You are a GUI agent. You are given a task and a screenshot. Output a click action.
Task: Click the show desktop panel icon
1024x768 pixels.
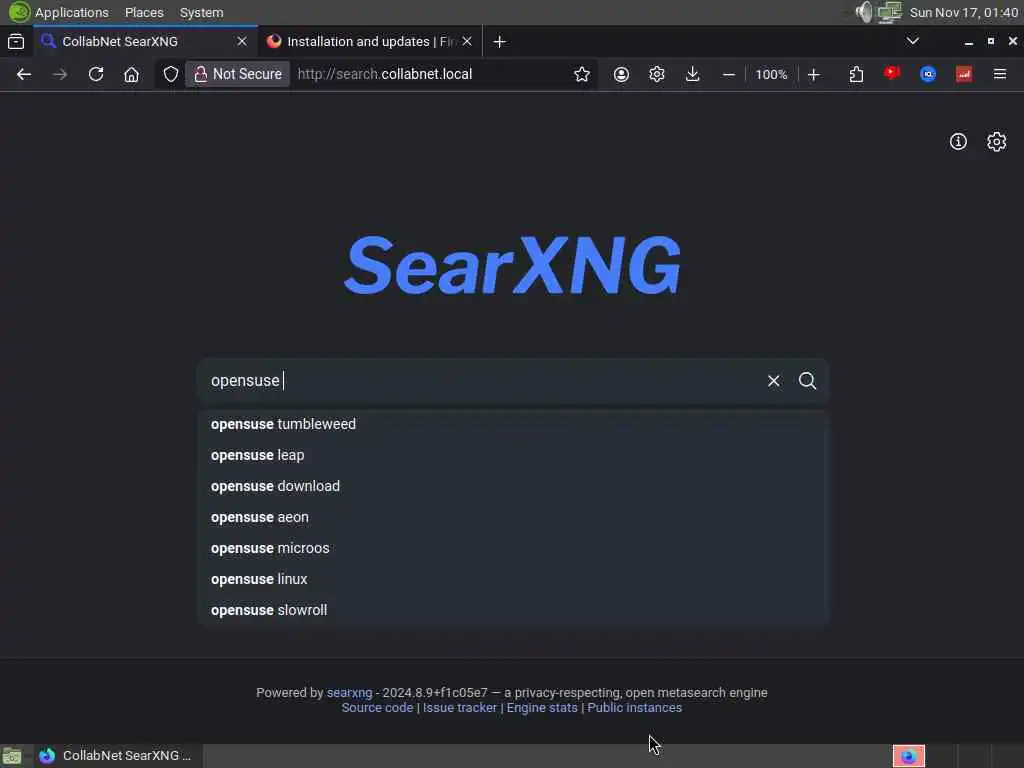12,756
